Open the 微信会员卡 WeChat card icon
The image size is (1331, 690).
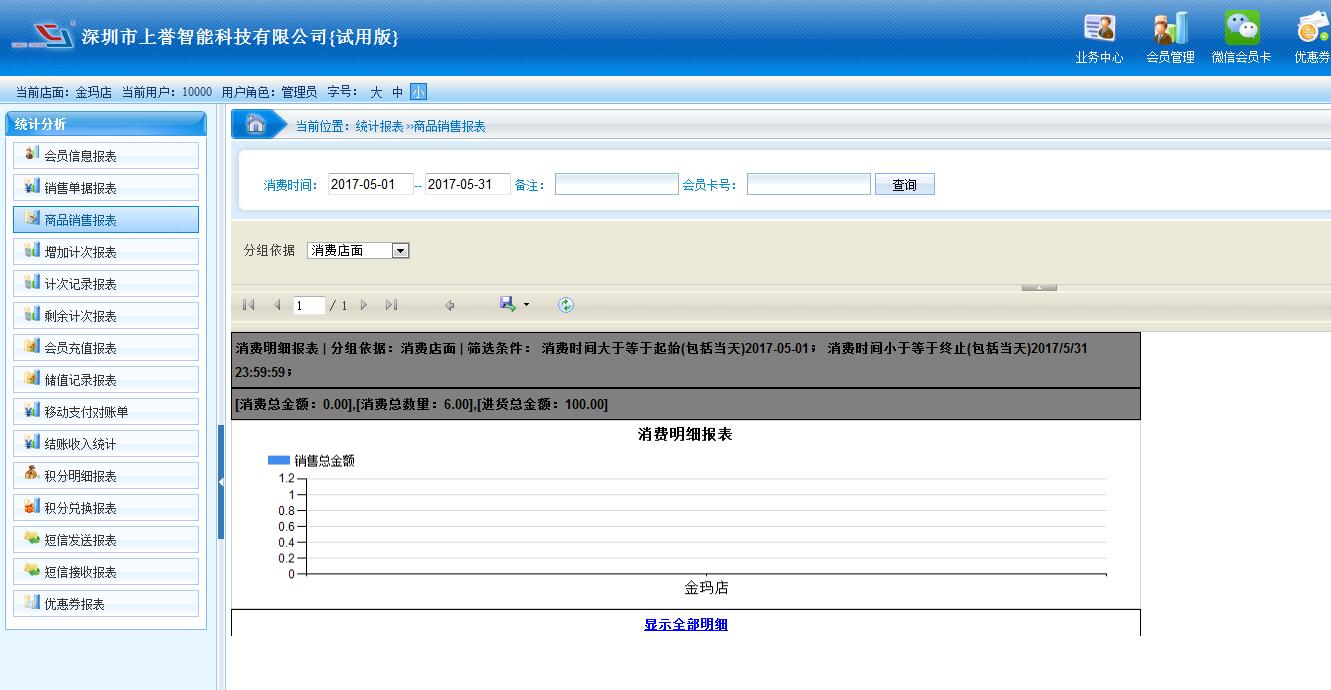click(x=1242, y=29)
